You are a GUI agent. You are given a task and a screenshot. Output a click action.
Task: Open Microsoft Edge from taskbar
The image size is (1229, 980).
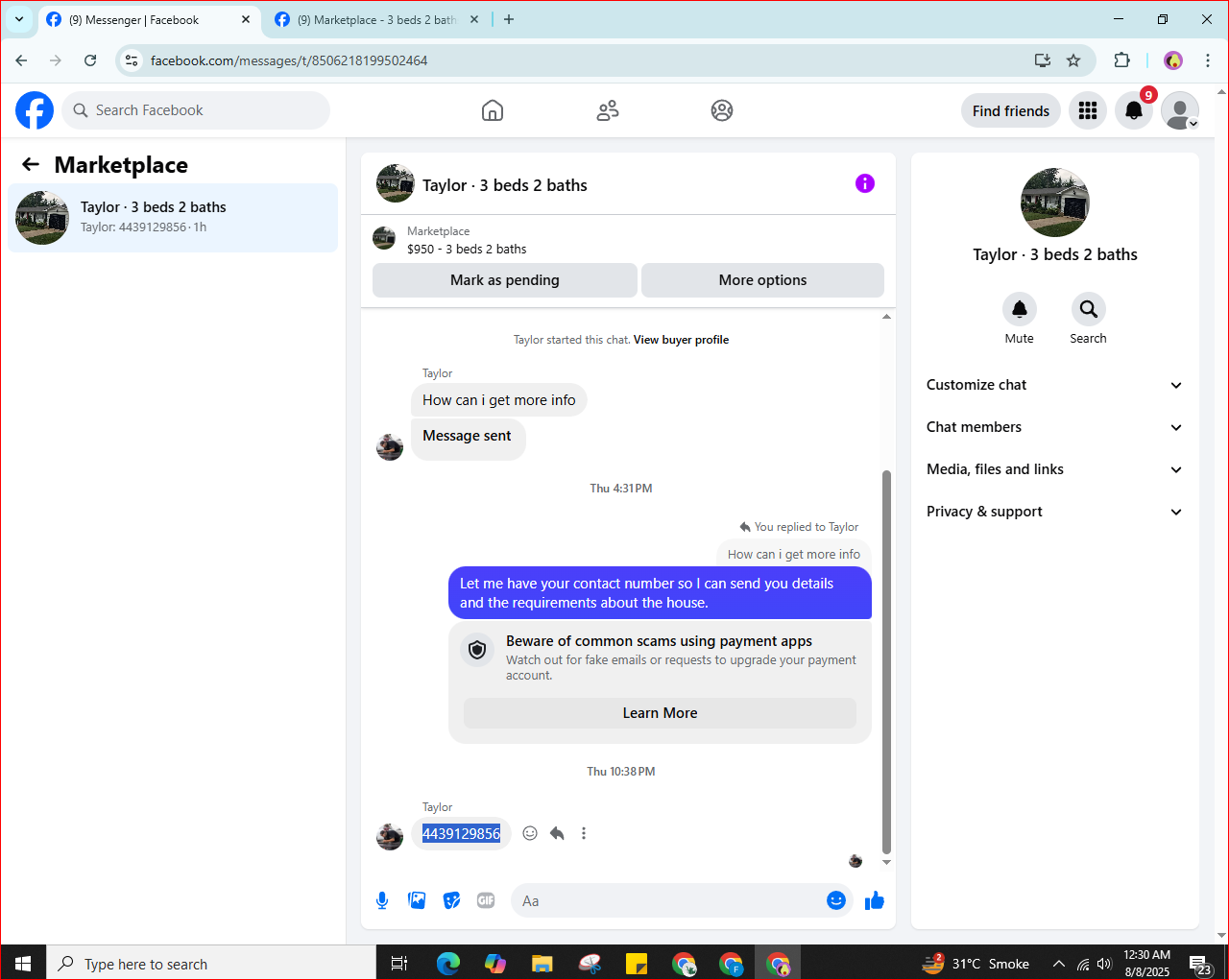448,963
